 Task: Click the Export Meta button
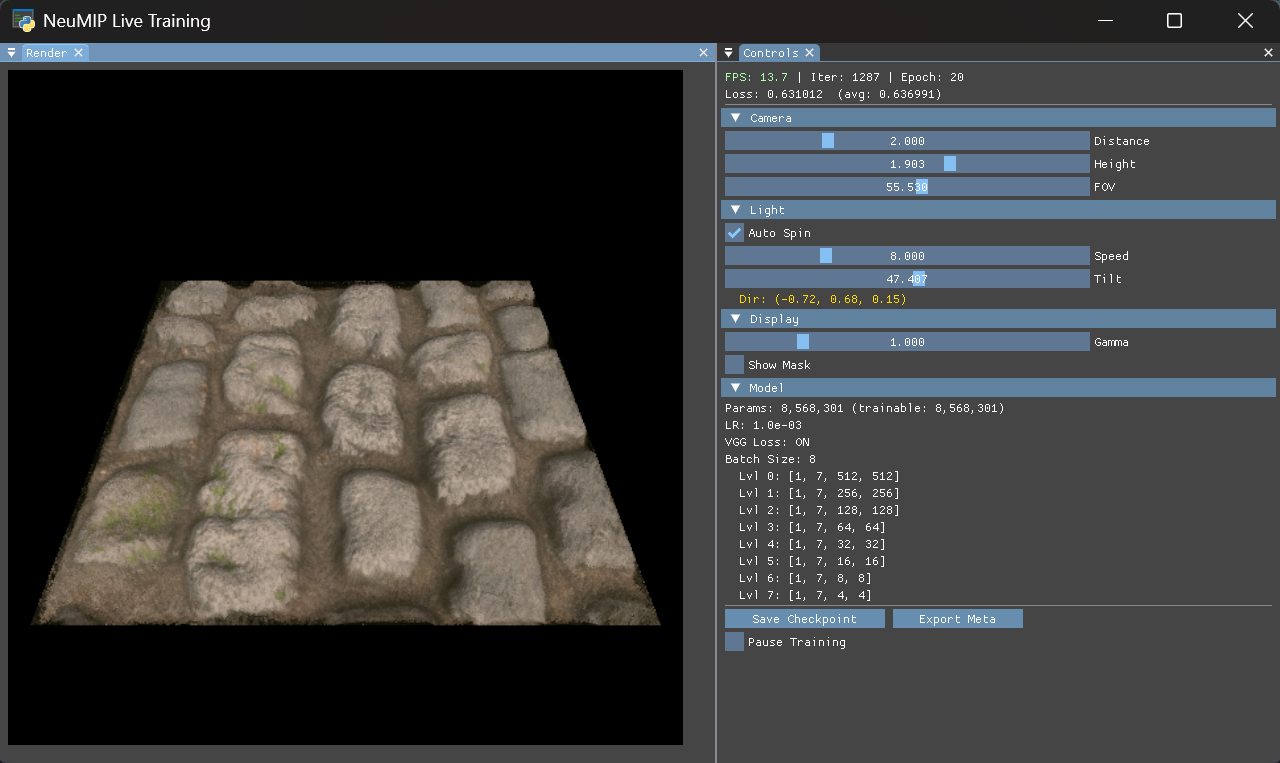point(957,618)
